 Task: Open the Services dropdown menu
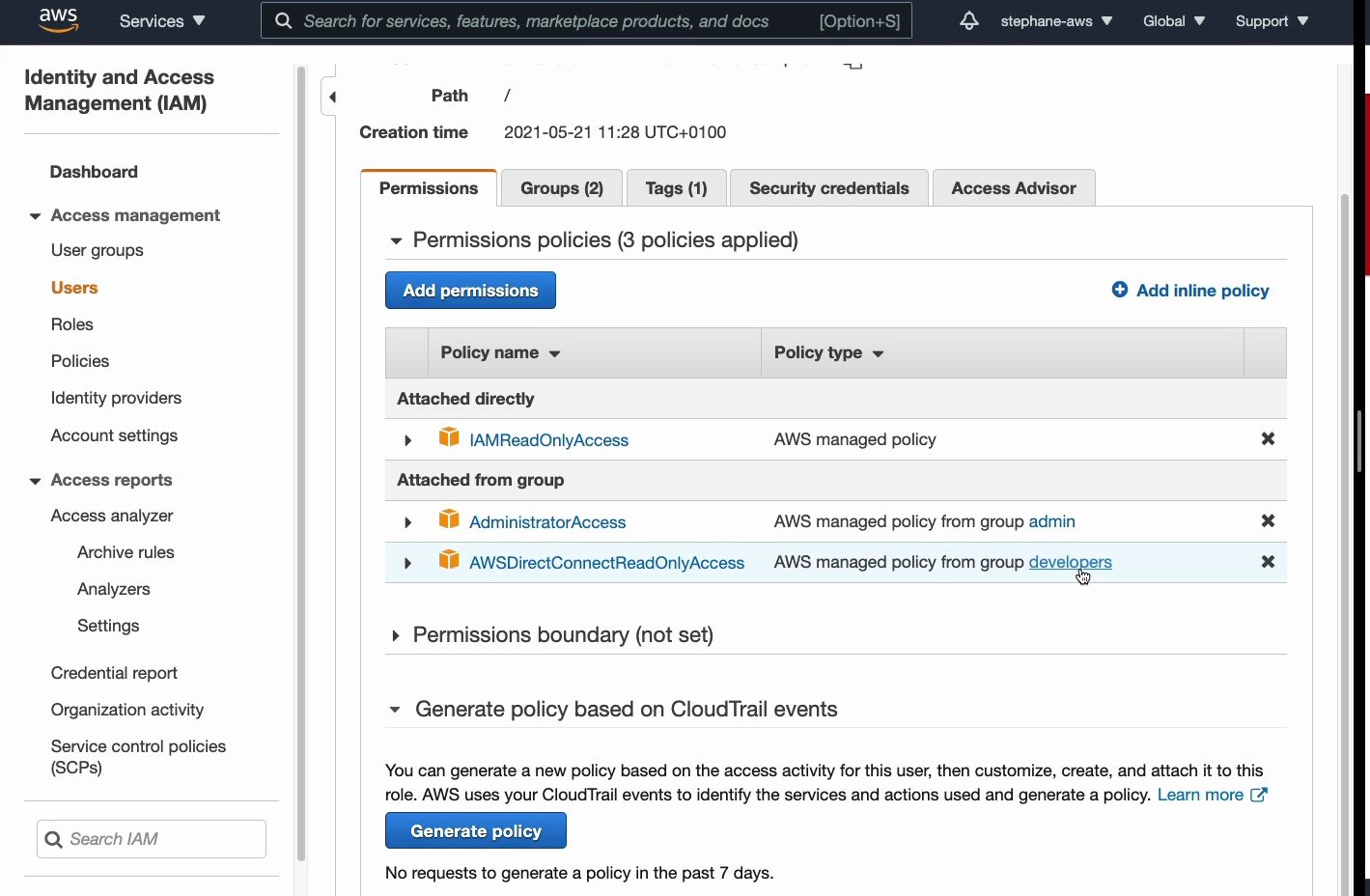pyautogui.click(x=161, y=20)
